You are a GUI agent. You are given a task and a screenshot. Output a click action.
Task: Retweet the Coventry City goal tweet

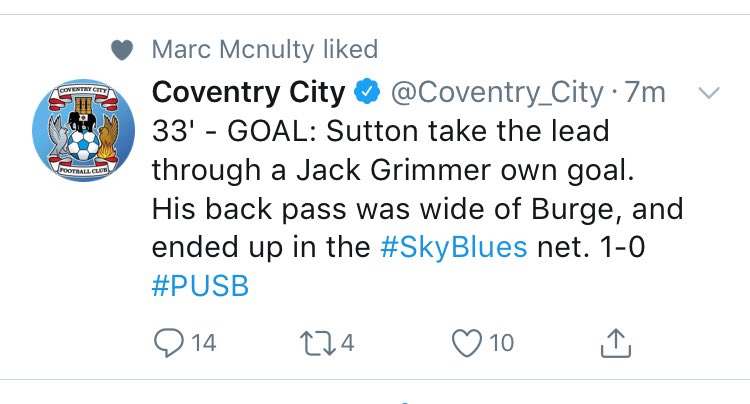click(x=318, y=343)
